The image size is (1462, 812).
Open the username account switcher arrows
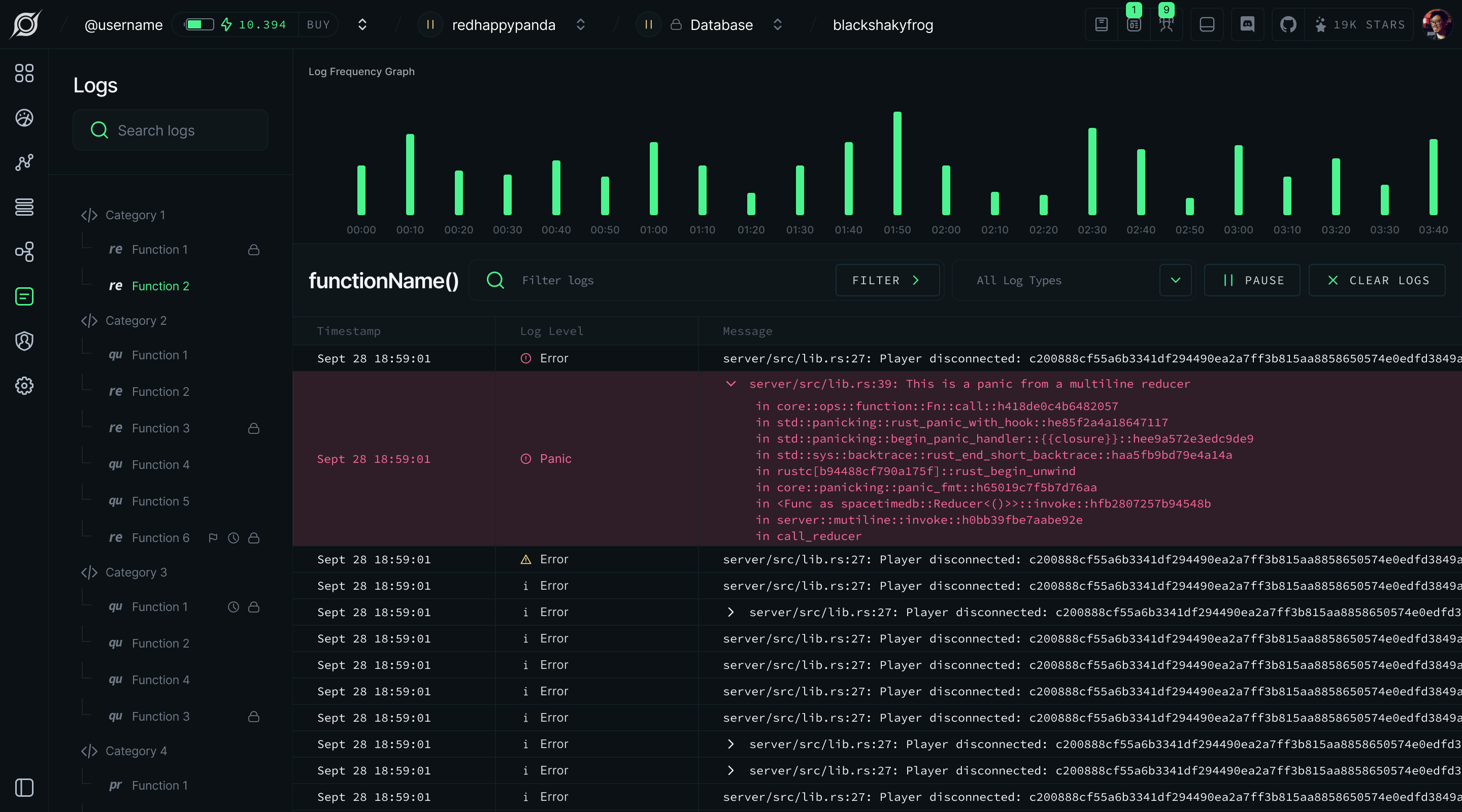[362, 24]
